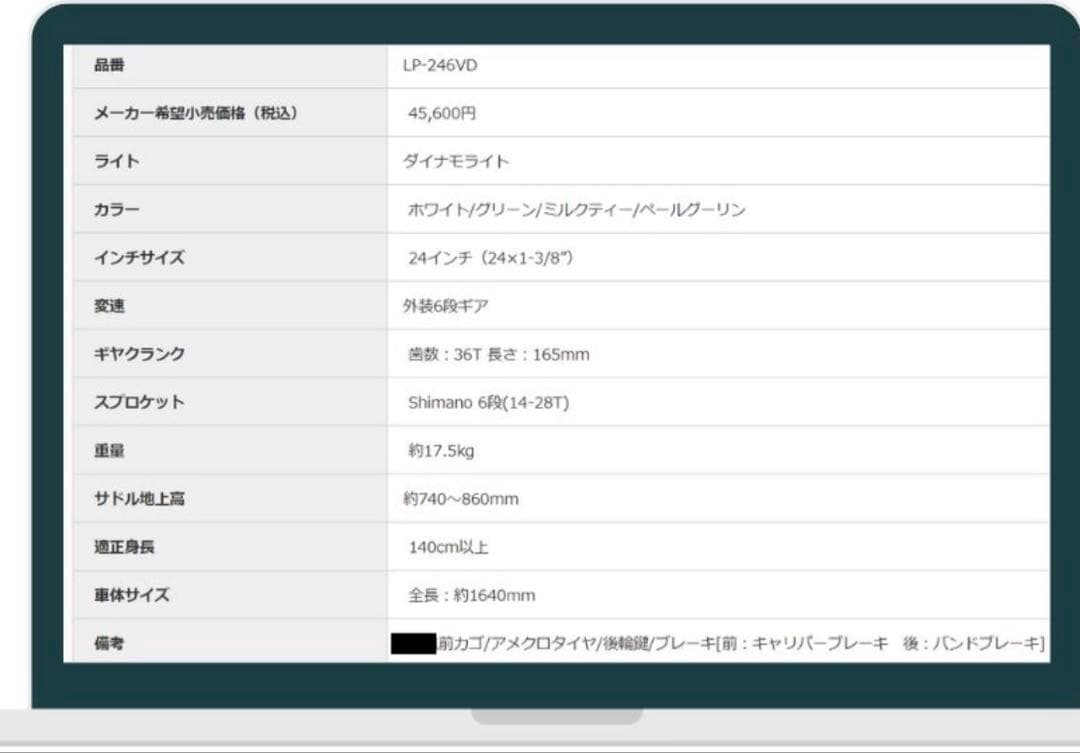Click the 外装6段ギア gear value
Image resolution: width=1080 pixels, height=753 pixels.
[x=445, y=307]
